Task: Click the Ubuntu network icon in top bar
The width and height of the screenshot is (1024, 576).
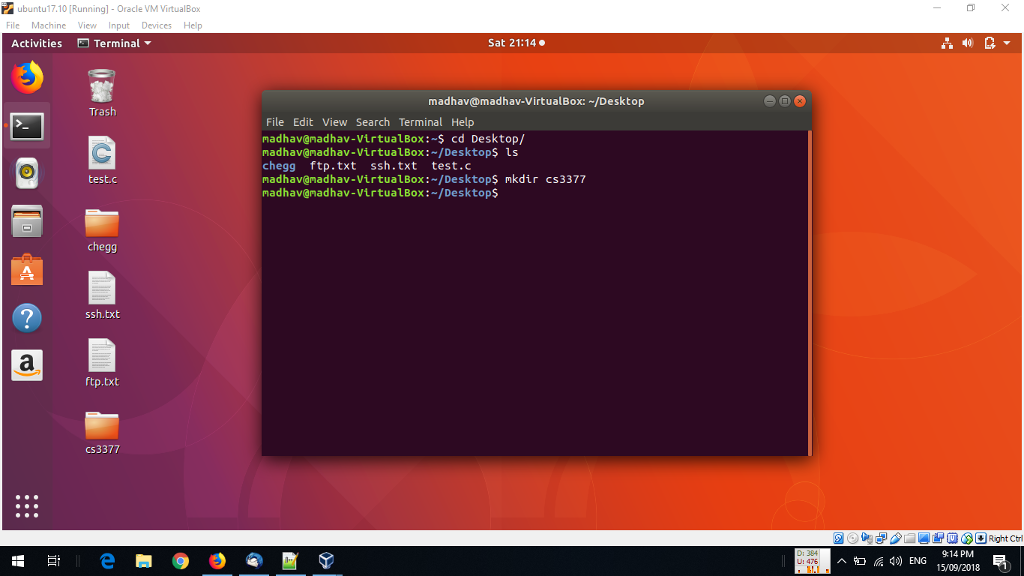Action: point(947,43)
